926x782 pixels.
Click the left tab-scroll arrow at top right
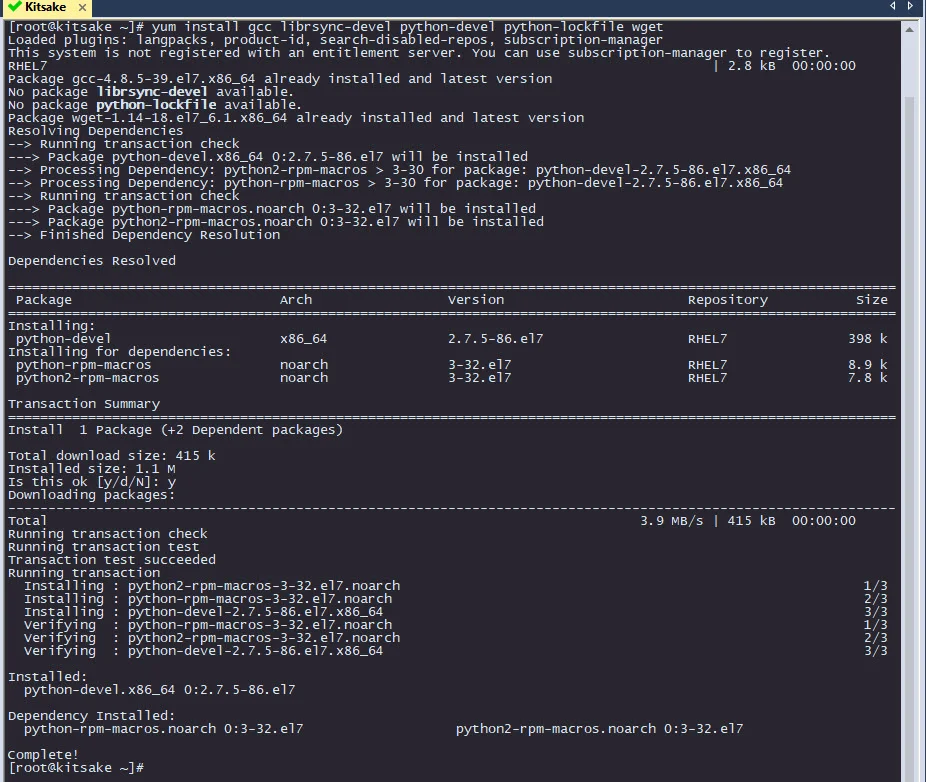tap(893, 6)
